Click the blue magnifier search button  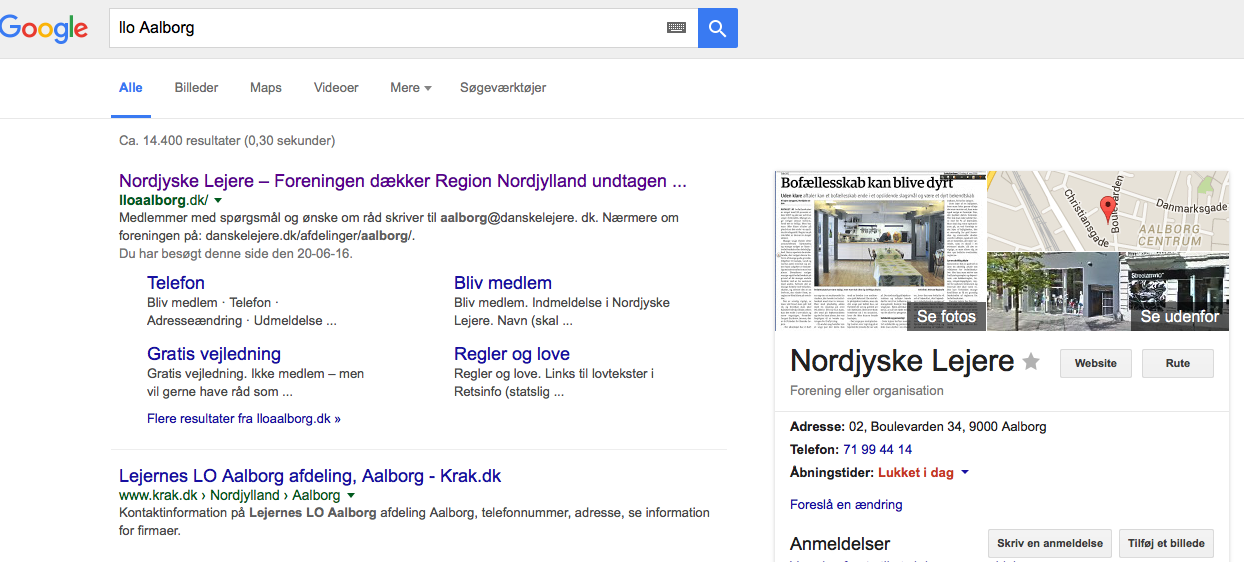tap(717, 28)
